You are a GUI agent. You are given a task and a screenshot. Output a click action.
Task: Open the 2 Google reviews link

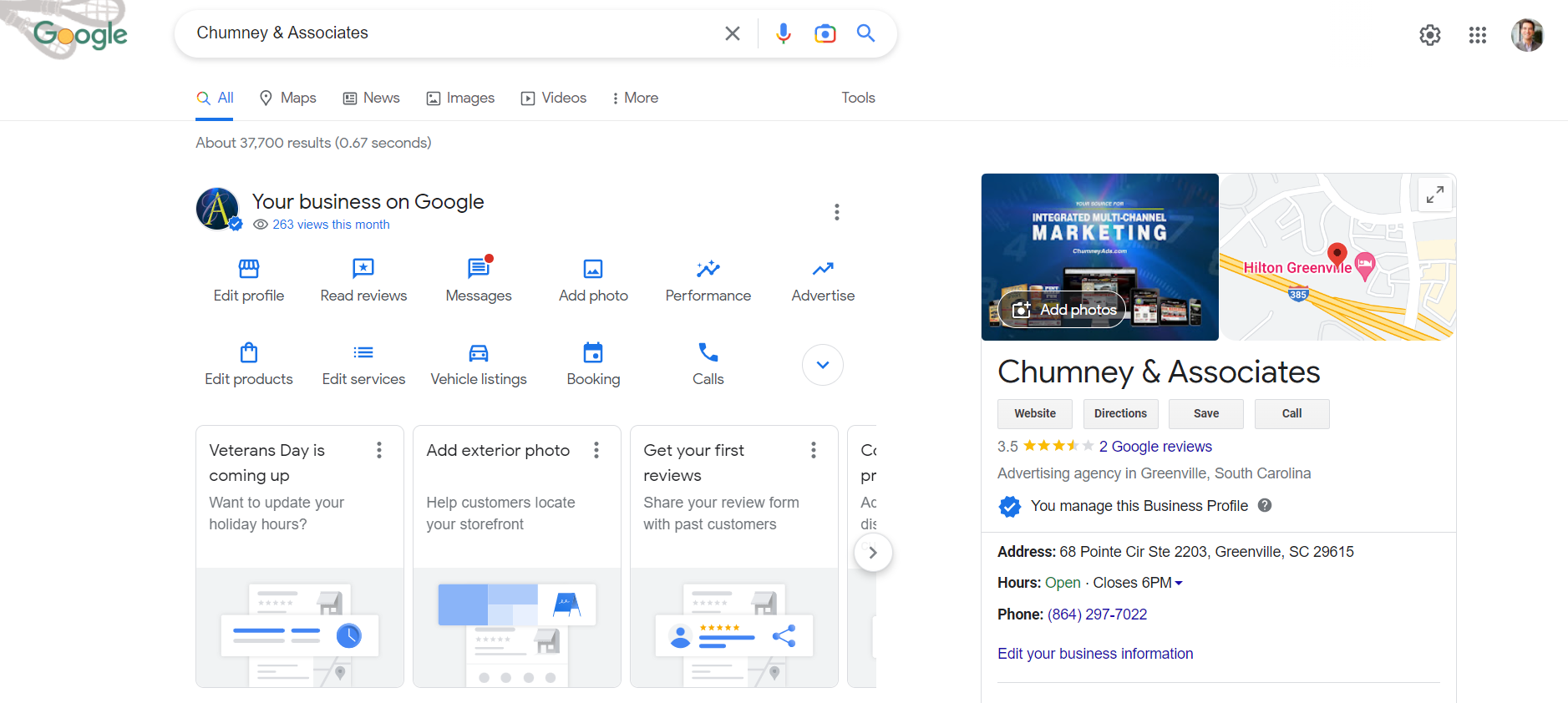coord(1155,447)
